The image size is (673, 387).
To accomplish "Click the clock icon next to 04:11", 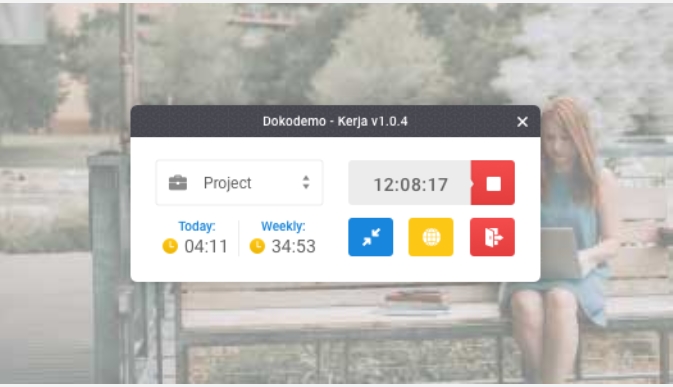I will 170,246.
